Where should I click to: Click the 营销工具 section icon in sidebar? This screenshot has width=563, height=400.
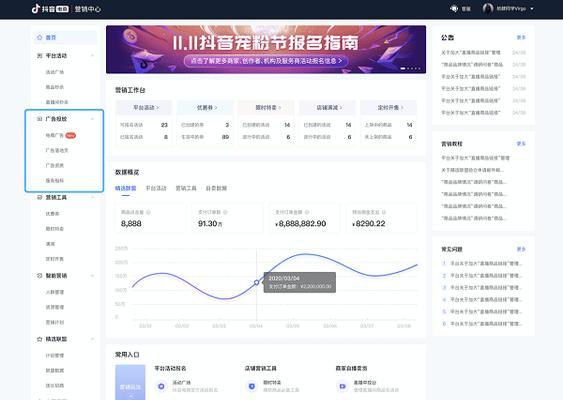coord(39,197)
